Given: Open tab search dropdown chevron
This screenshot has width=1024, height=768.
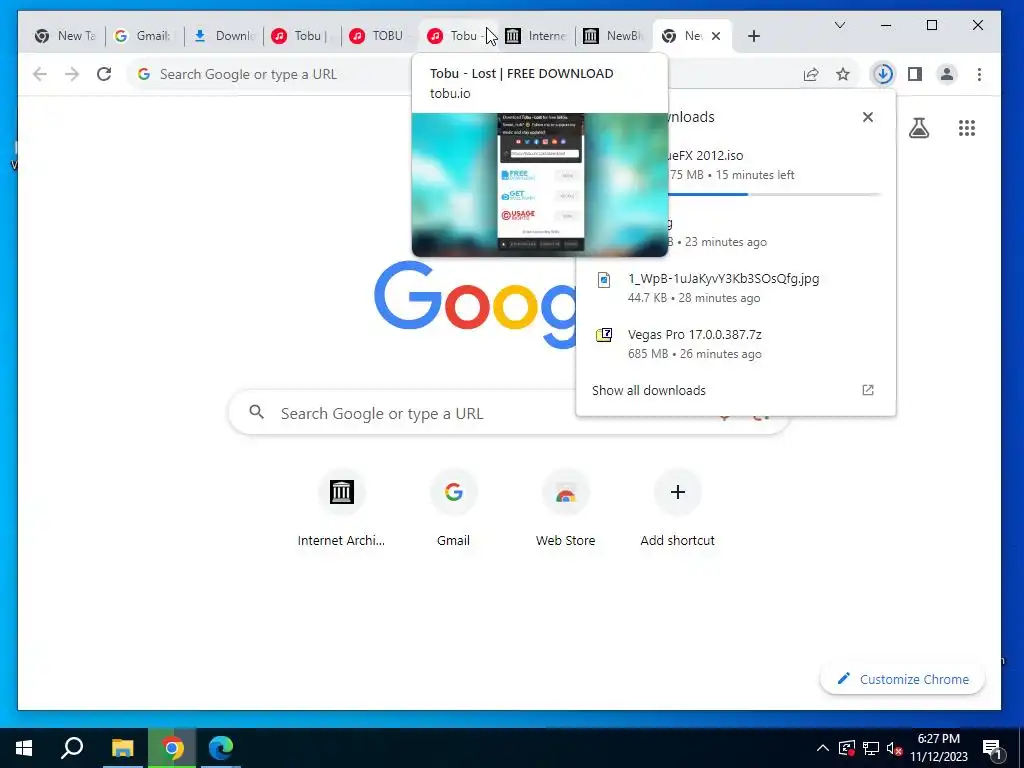Looking at the screenshot, I should [x=840, y=25].
